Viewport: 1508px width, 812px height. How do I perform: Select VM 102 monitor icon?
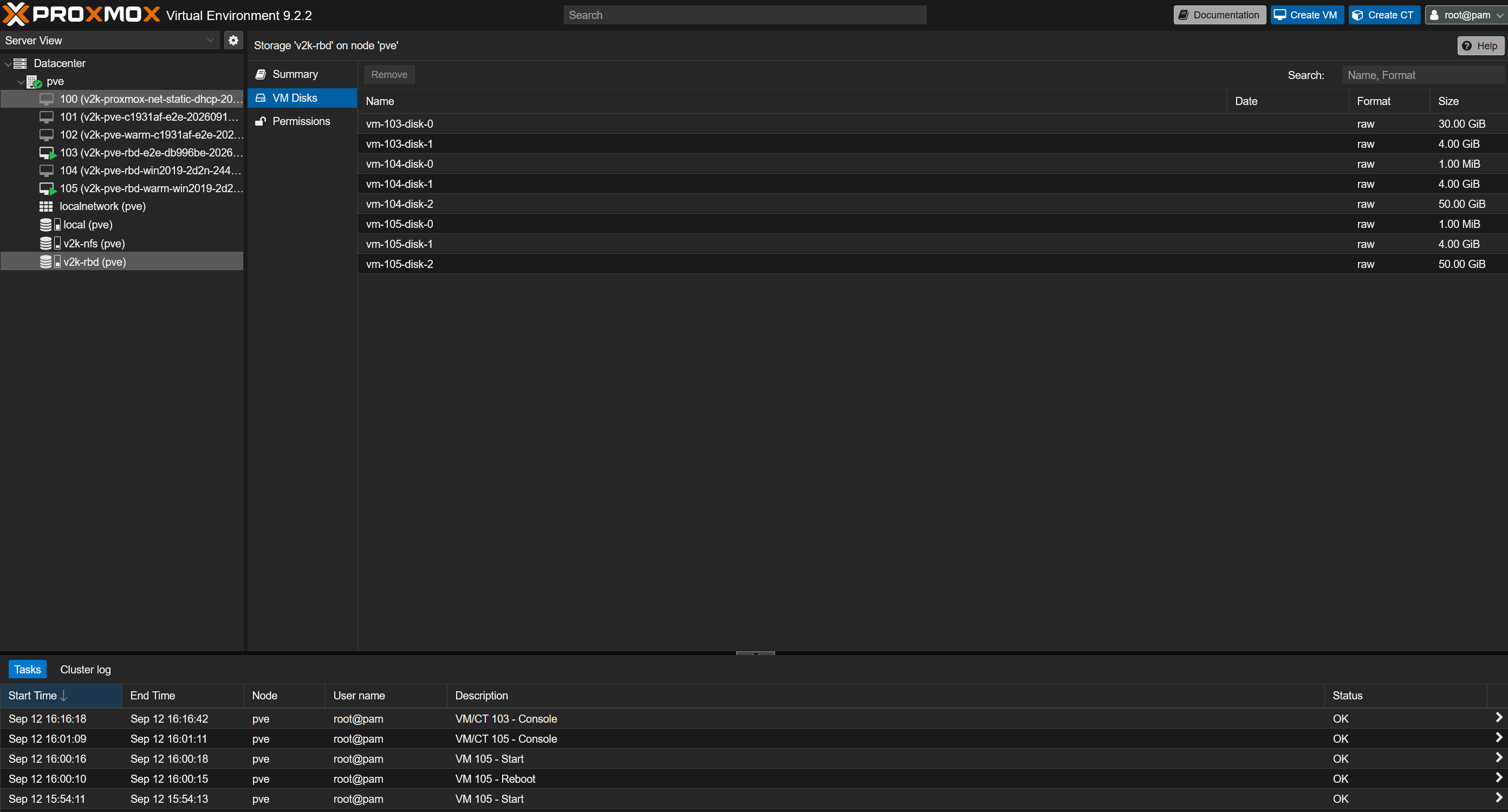[x=46, y=135]
